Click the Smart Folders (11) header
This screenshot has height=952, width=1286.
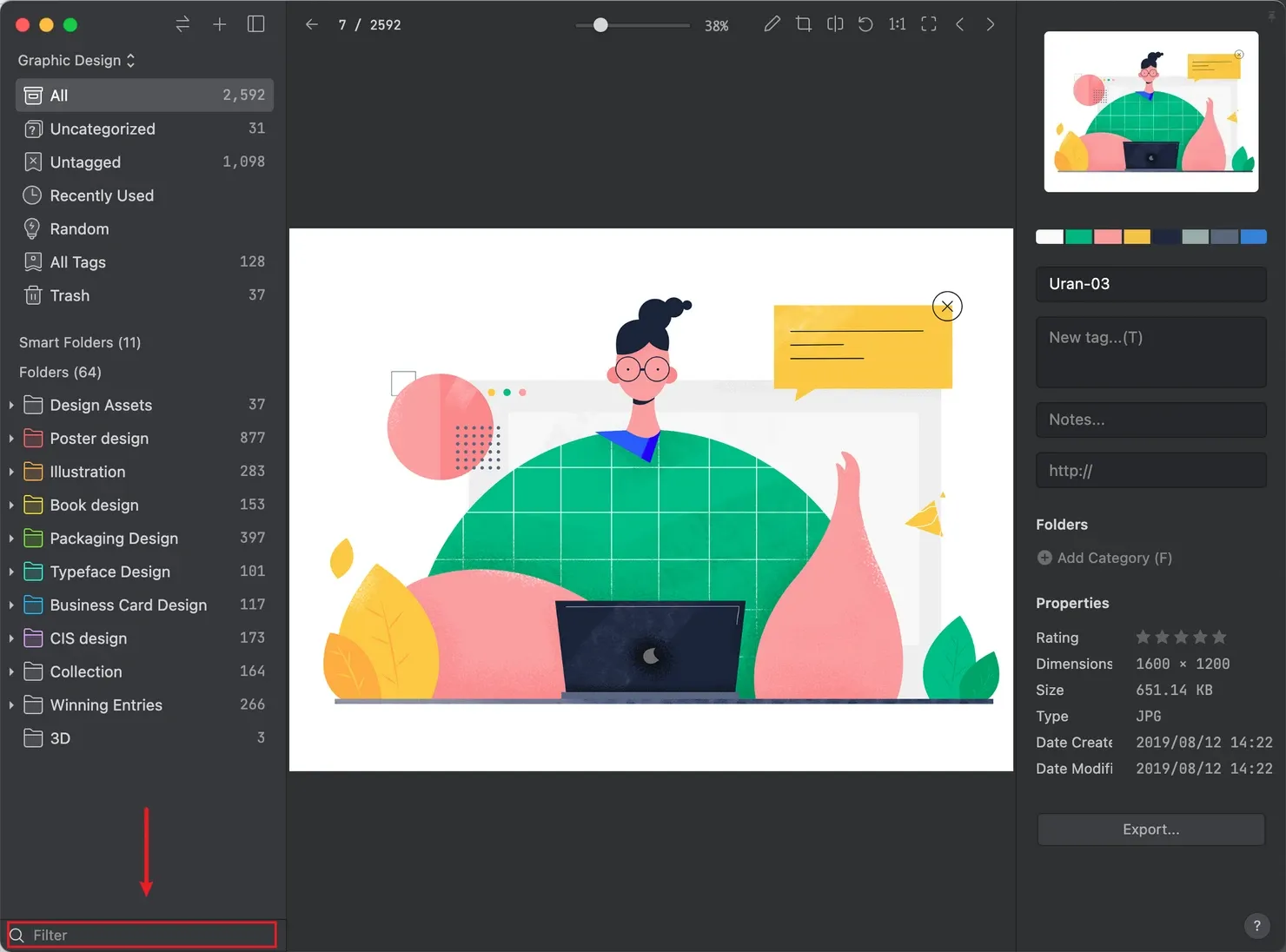click(80, 342)
